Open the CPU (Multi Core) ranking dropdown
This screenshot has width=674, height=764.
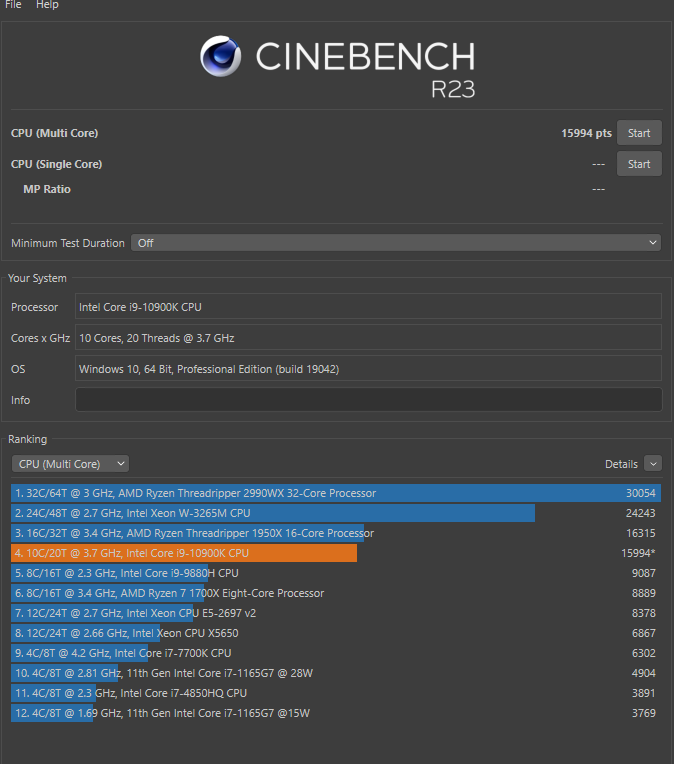pos(70,464)
